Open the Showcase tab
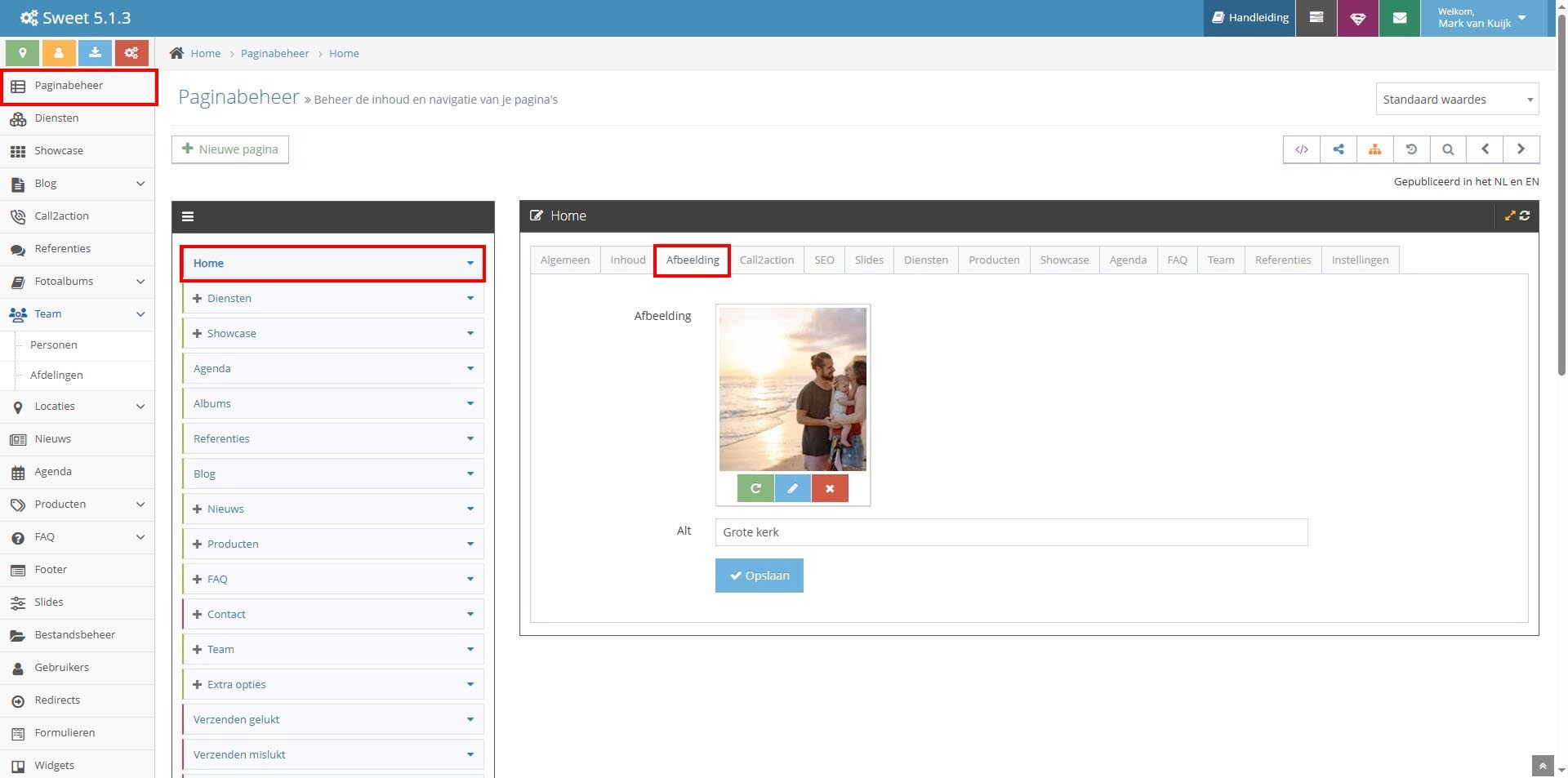 (x=1064, y=260)
